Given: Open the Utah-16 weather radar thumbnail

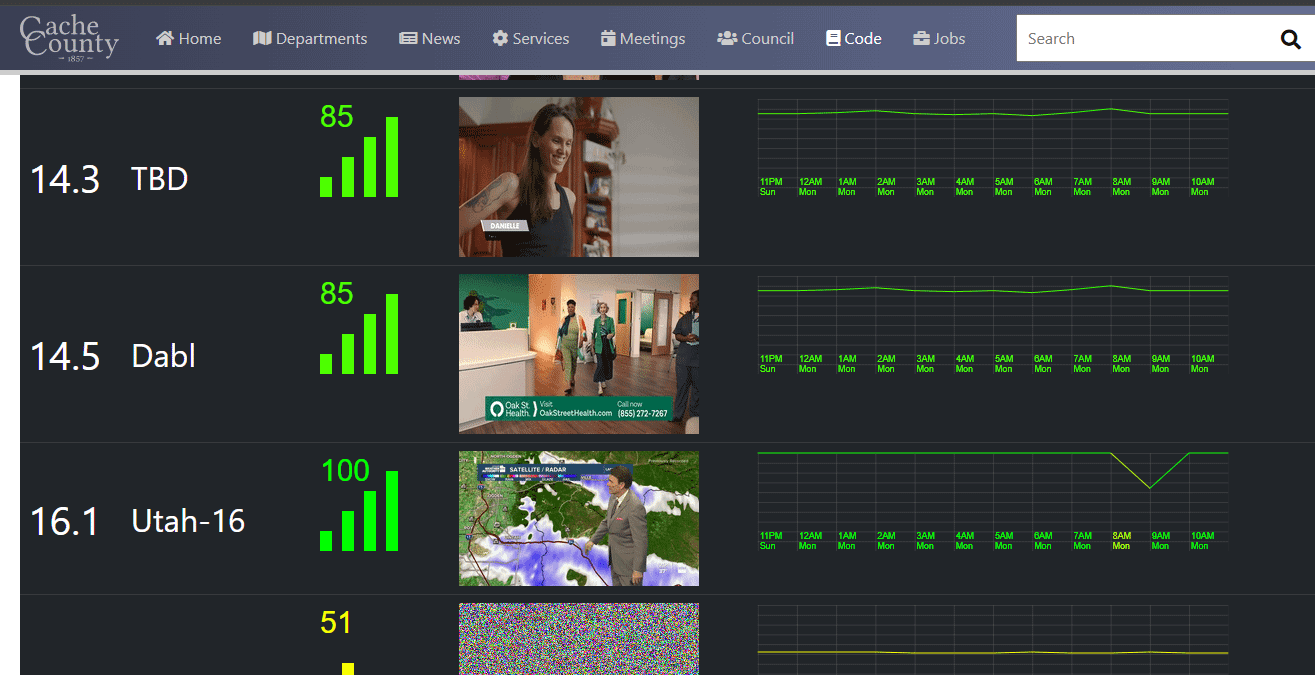Looking at the screenshot, I should 579,518.
